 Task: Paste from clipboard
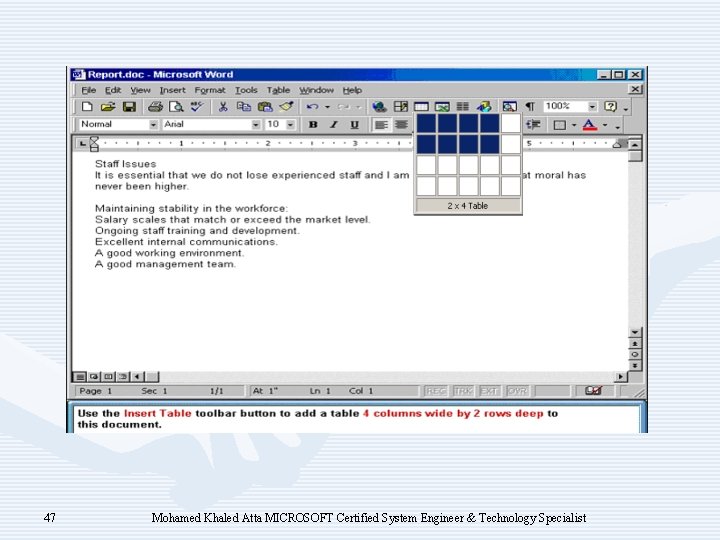click(x=265, y=107)
